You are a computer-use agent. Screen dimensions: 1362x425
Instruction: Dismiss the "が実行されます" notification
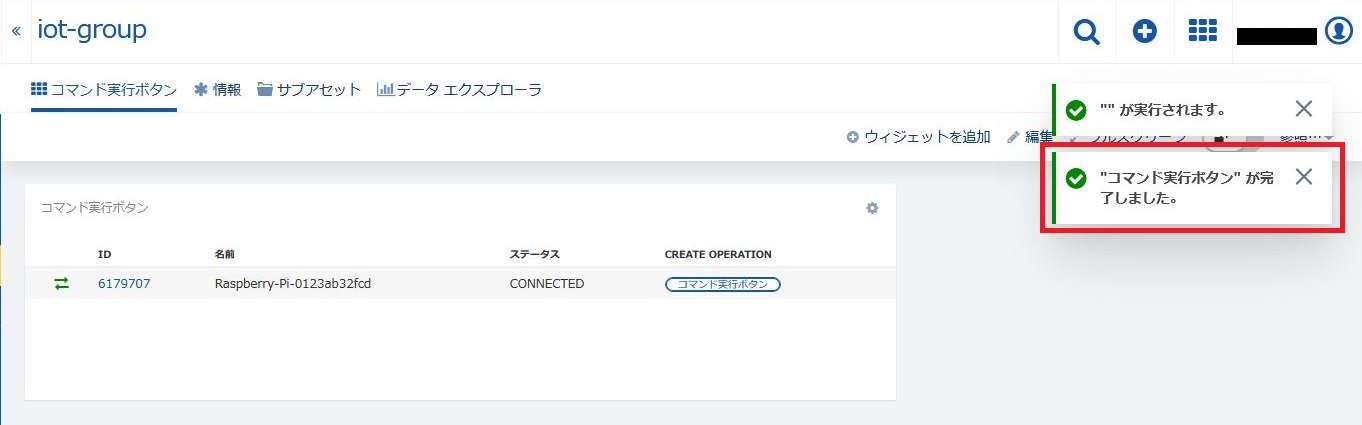pos(1303,109)
